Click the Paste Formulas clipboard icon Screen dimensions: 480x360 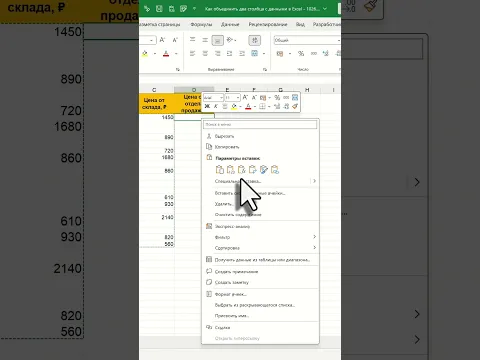tap(242, 170)
